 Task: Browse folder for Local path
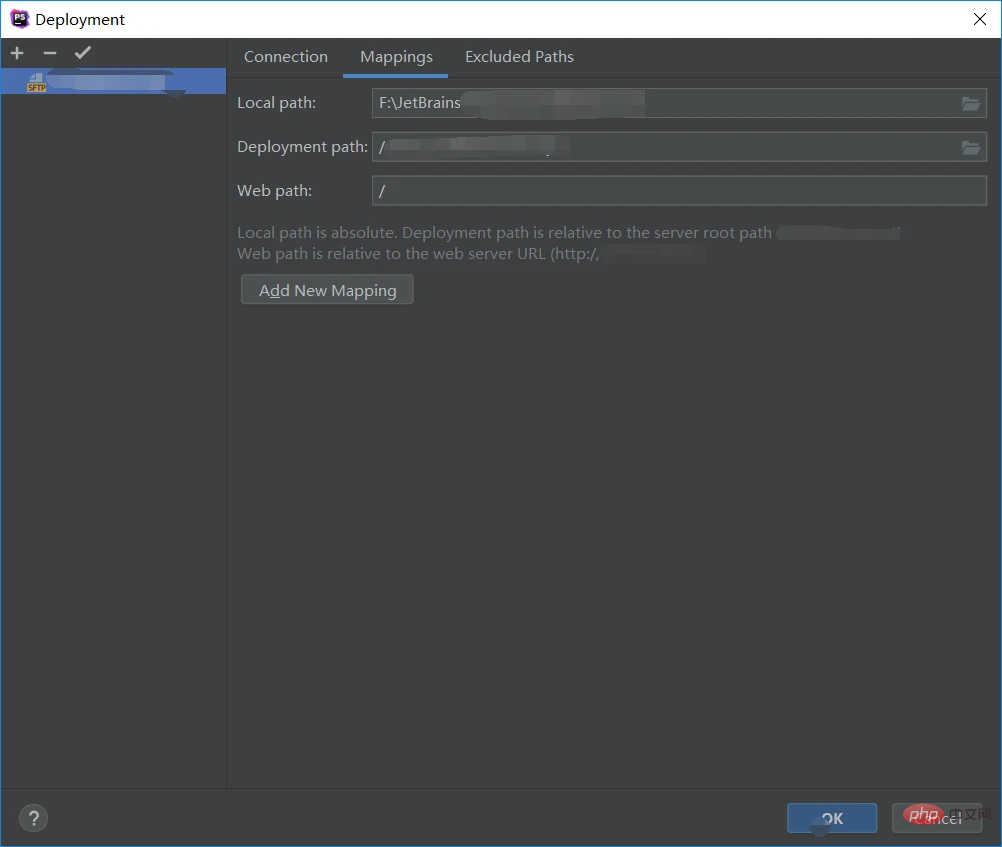[x=970, y=103]
